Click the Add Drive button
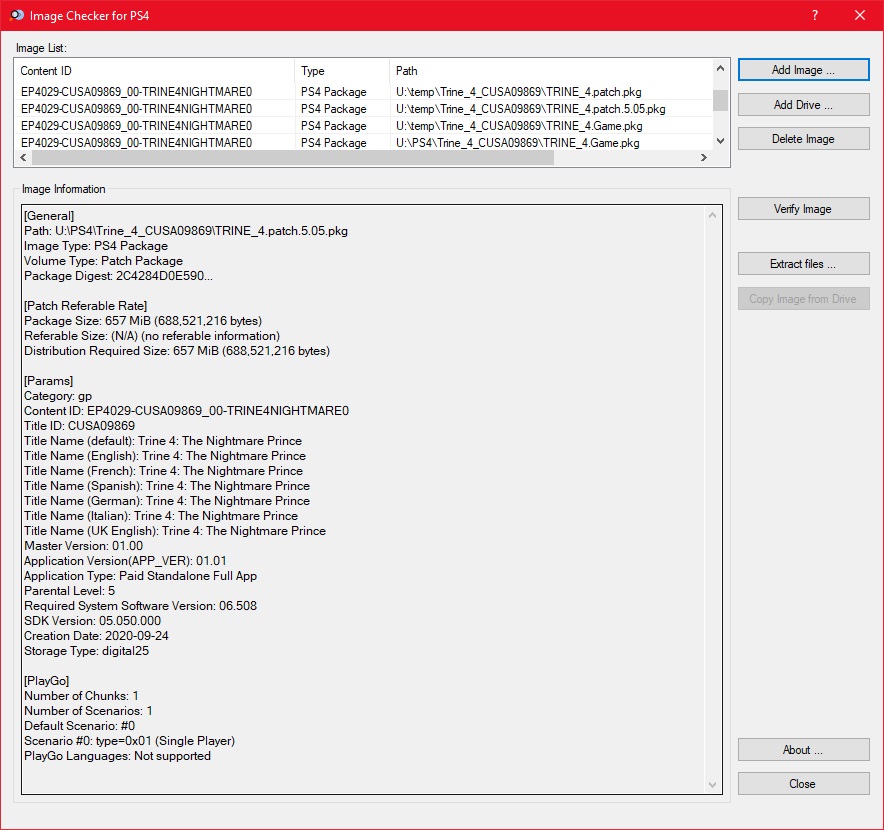The height and width of the screenshot is (830, 884). pyautogui.click(x=803, y=105)
